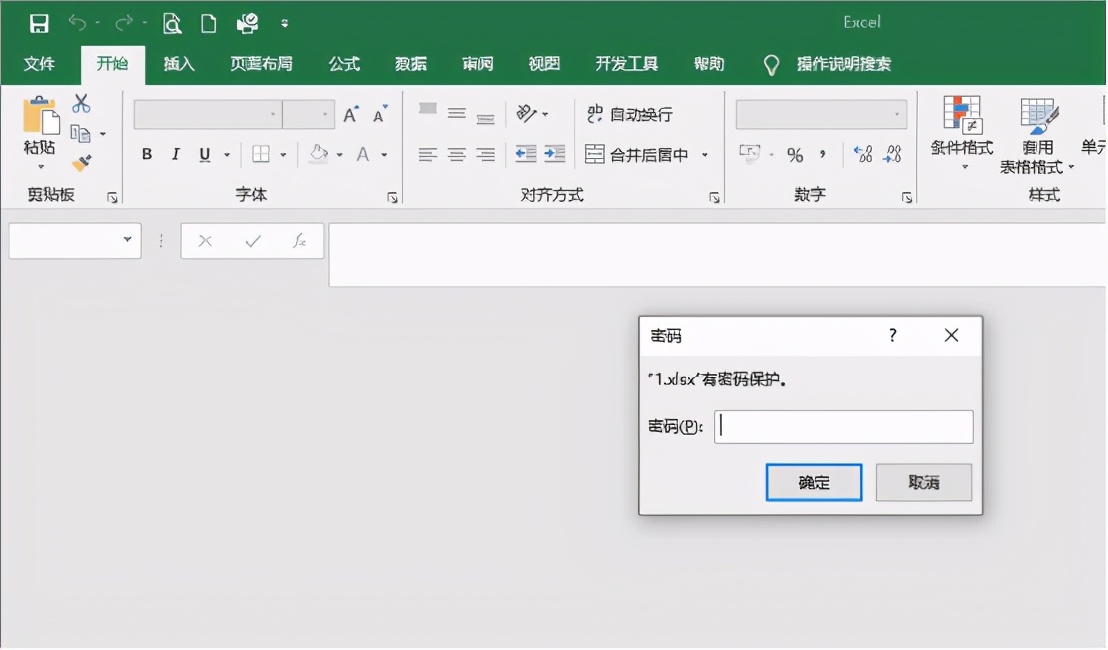
Task: Click the Center horizontally icon
Action: tap(456, 154)
